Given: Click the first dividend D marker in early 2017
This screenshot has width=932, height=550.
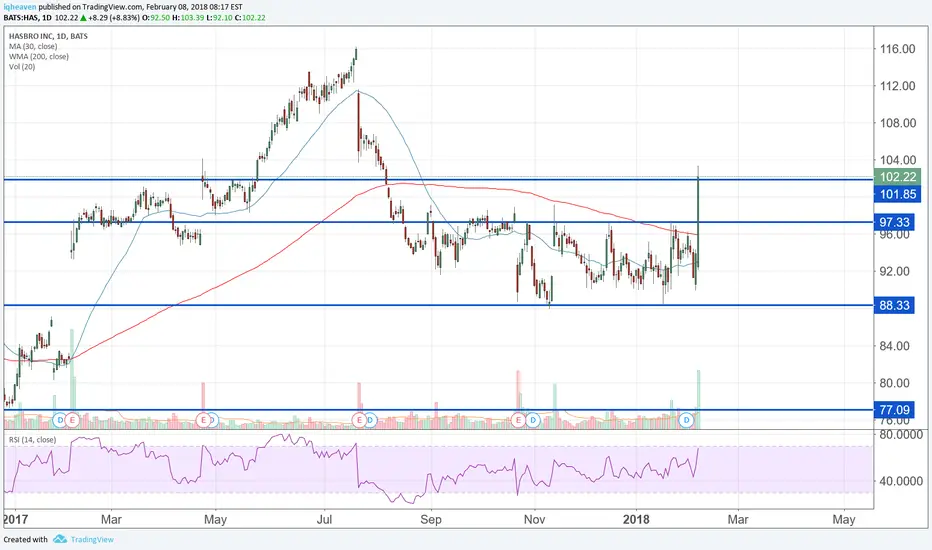Looking at the screenshot, I should (60, 420).
